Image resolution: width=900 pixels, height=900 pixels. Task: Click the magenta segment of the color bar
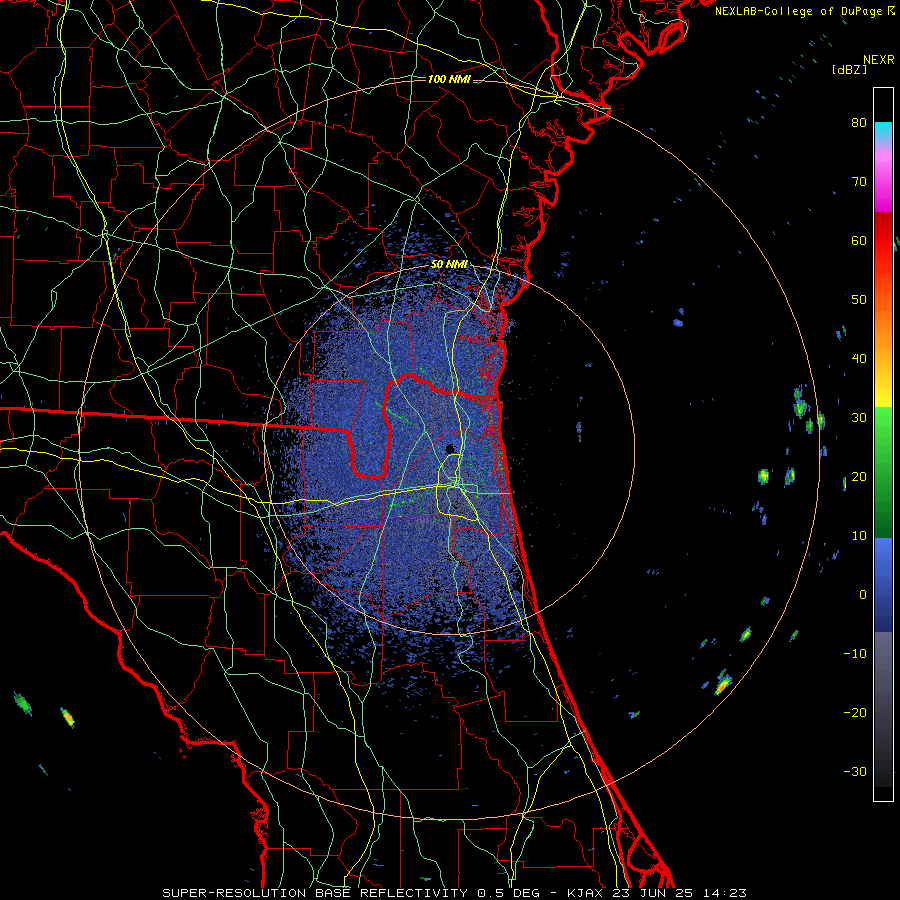click(x=883, y=189)
